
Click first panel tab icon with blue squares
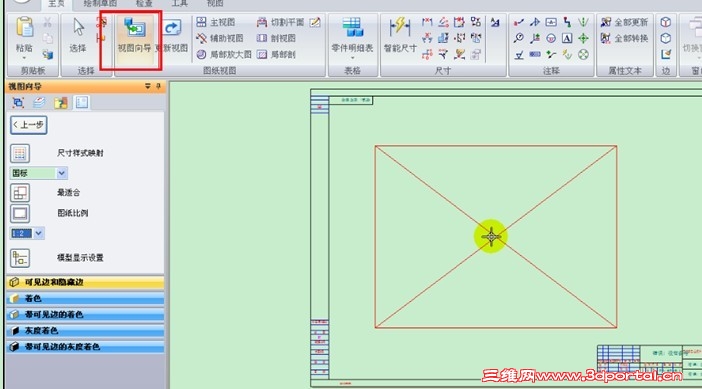[x=18, y=103]
